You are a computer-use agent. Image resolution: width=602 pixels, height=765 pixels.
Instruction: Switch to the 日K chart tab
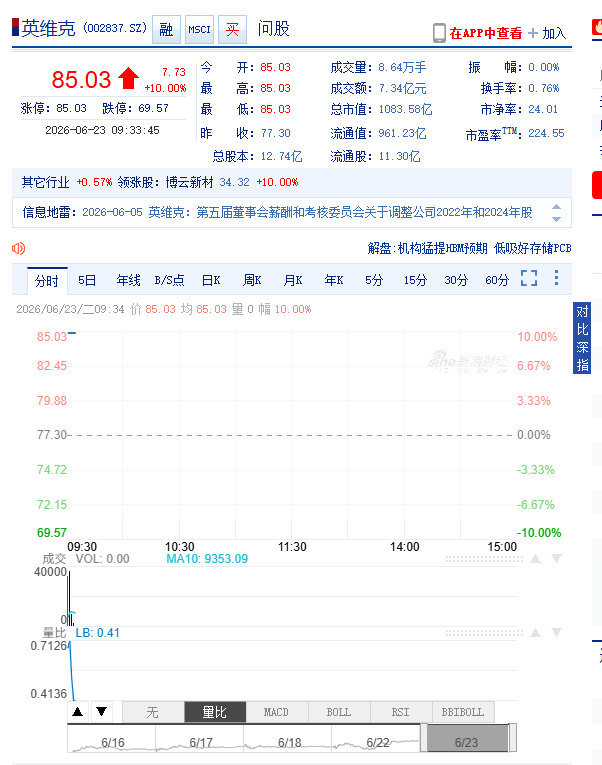(x=211, y=280)
